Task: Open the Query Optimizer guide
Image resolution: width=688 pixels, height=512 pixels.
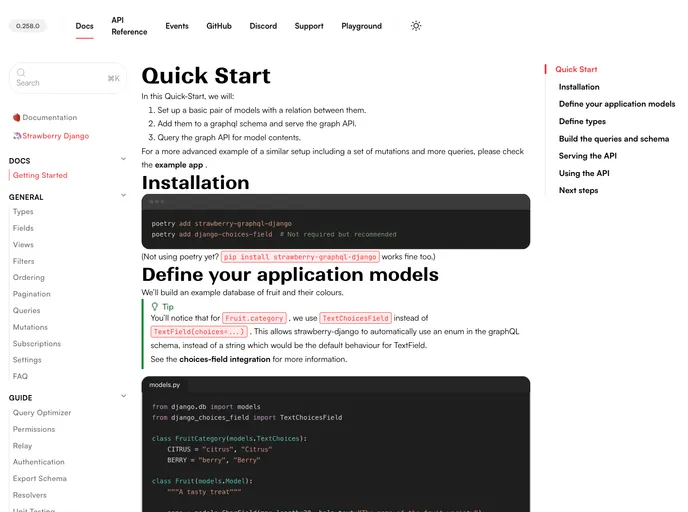Action: pyautogui.click(x=42, y=412)
